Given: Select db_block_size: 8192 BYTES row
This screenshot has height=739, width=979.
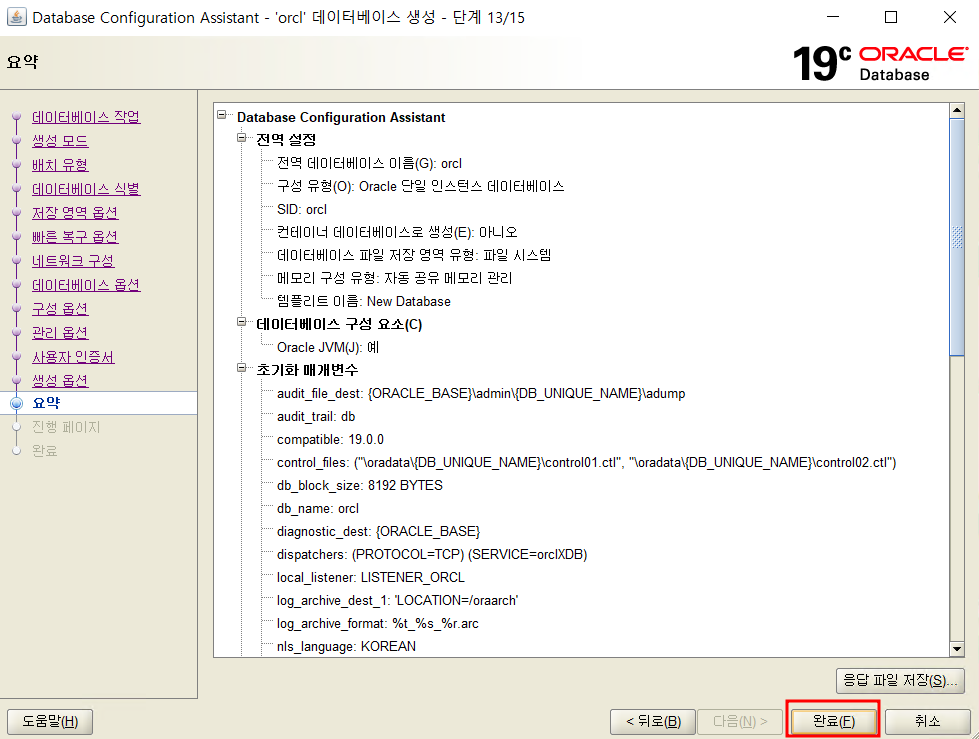Looking at the screenshot, I should coord(360,486).
